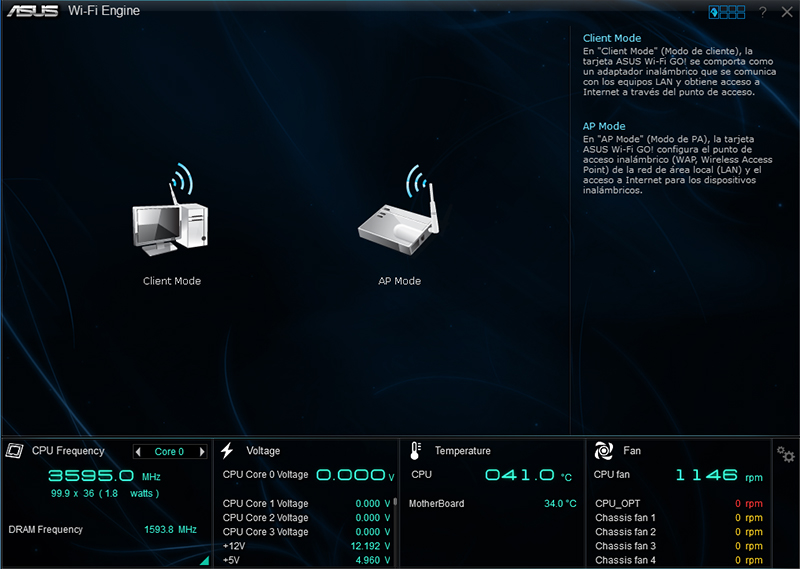Click the Fan panel title
Screen dimensions: 800x569
[x=632, y=451]
